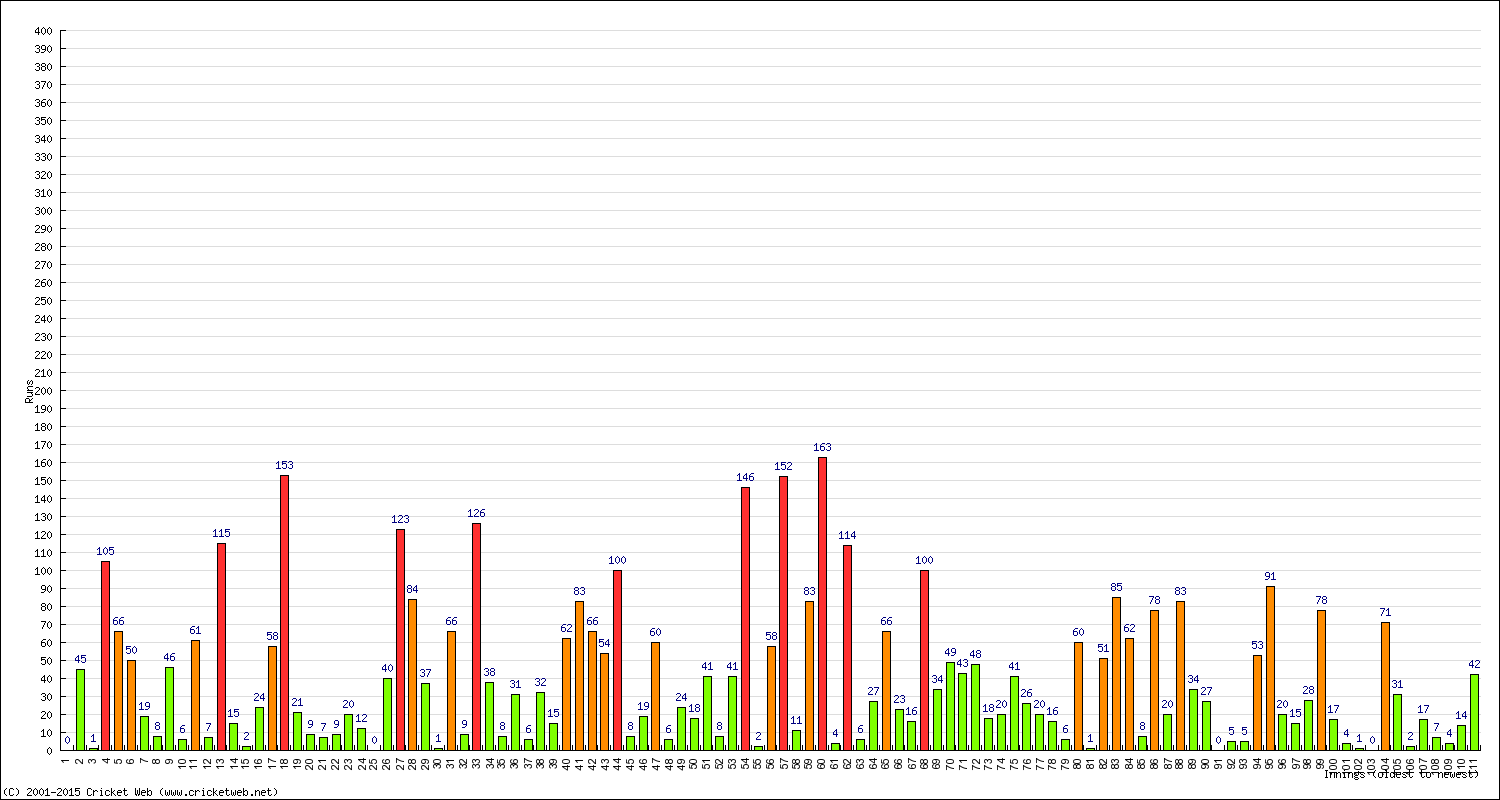
Task: Select the orange bar labeled 91
Action: tap(1270, 668)
